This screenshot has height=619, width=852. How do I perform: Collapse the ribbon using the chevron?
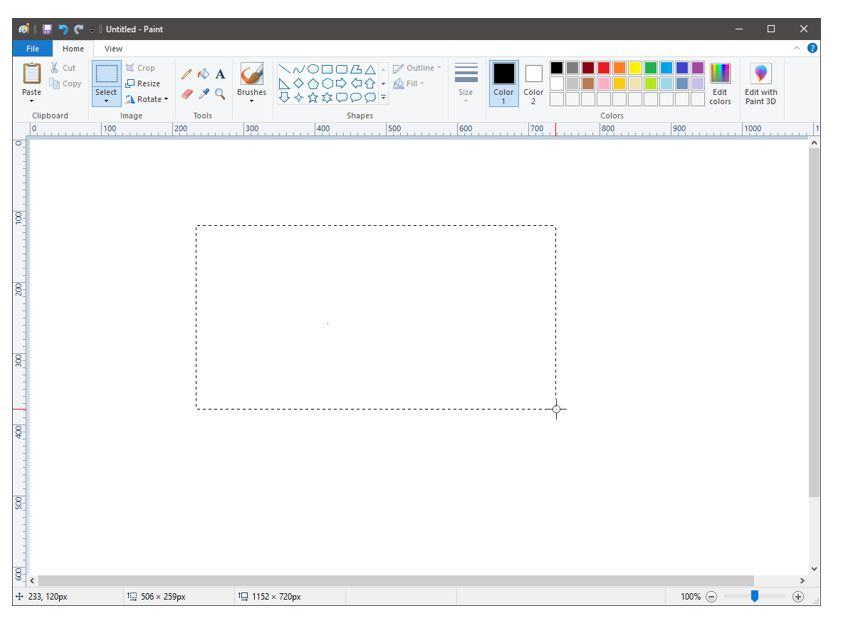(797, 48)
